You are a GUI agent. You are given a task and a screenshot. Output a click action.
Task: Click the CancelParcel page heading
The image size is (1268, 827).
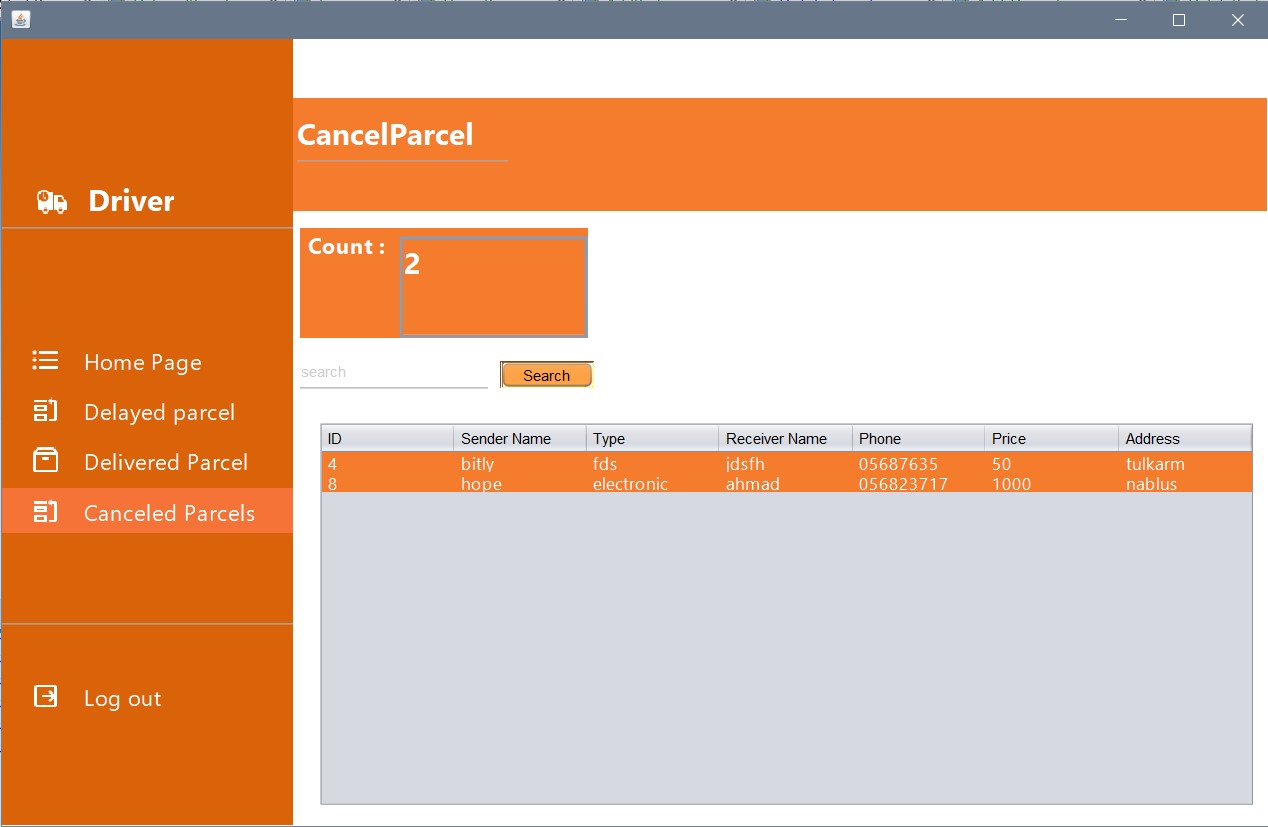[x=385, y=134]
